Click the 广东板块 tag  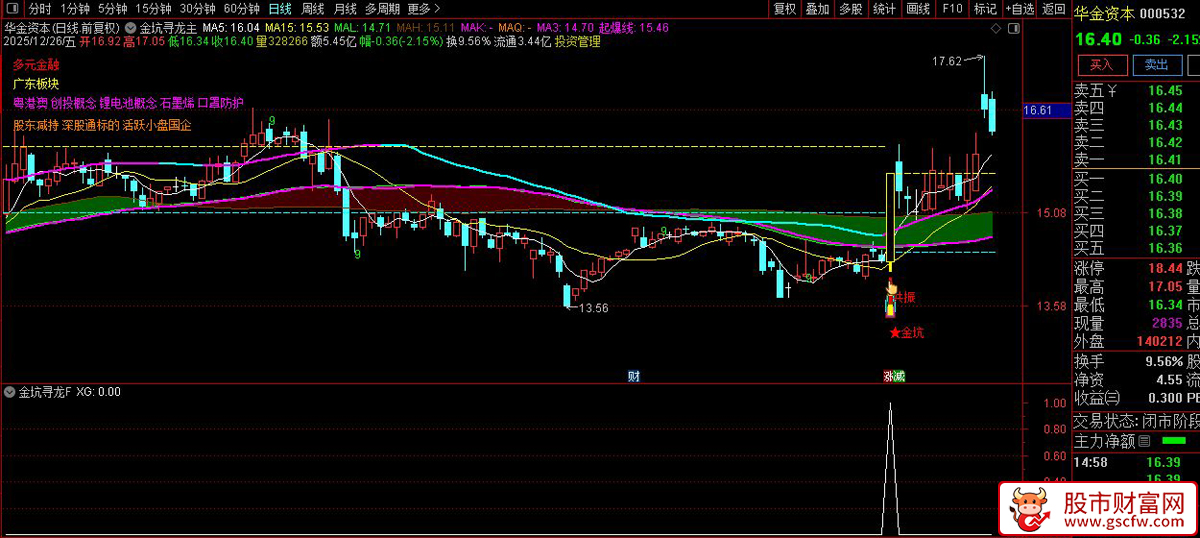(x=36, y=84)
